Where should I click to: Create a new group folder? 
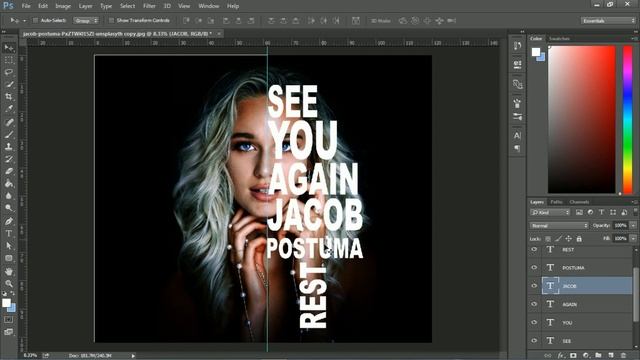pyautogui.click(x=598, y=356)
